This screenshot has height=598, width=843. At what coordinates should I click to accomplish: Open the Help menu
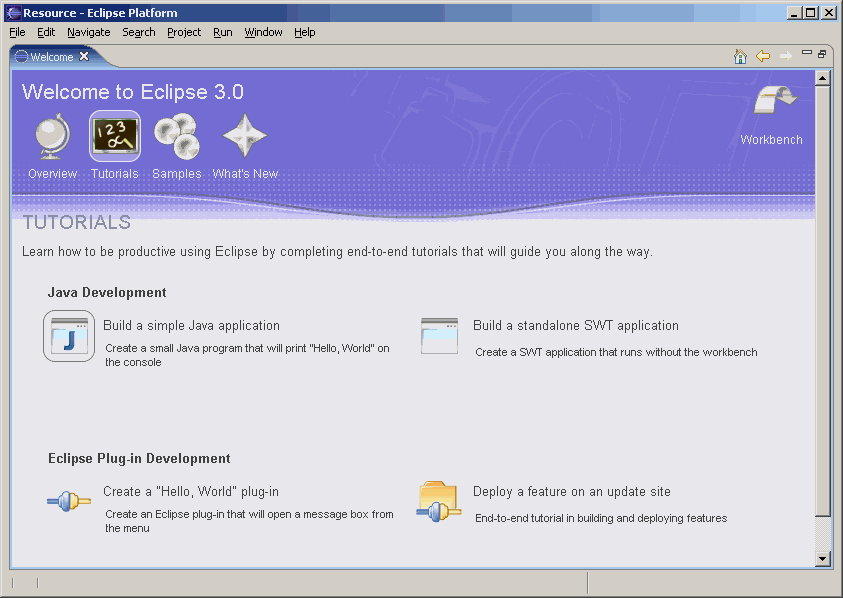point(305,32)
